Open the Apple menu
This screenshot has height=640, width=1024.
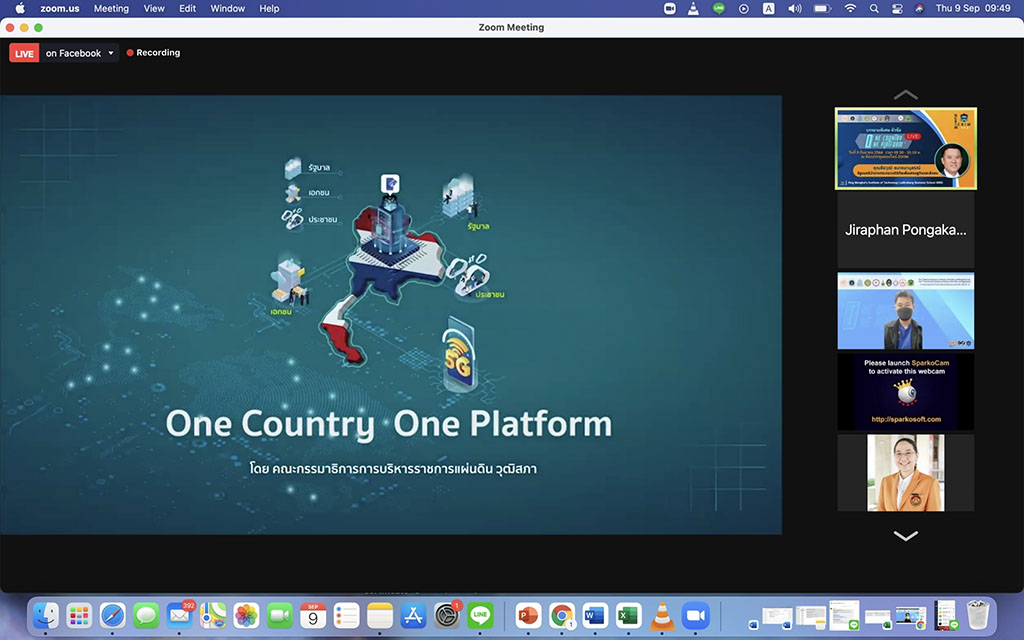pos(20,8)
